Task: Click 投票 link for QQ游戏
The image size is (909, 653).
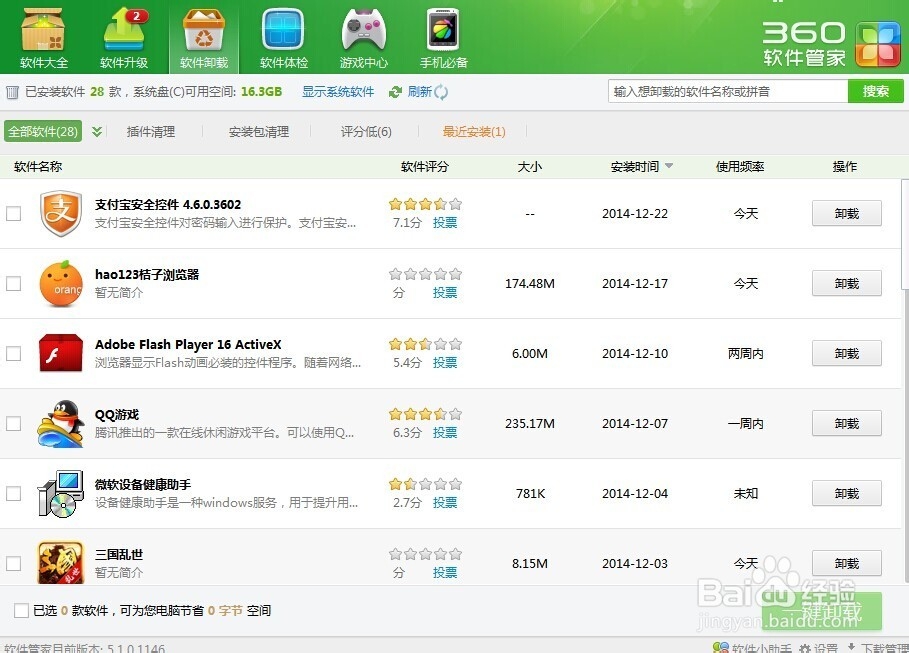Action: coord(445,433)
